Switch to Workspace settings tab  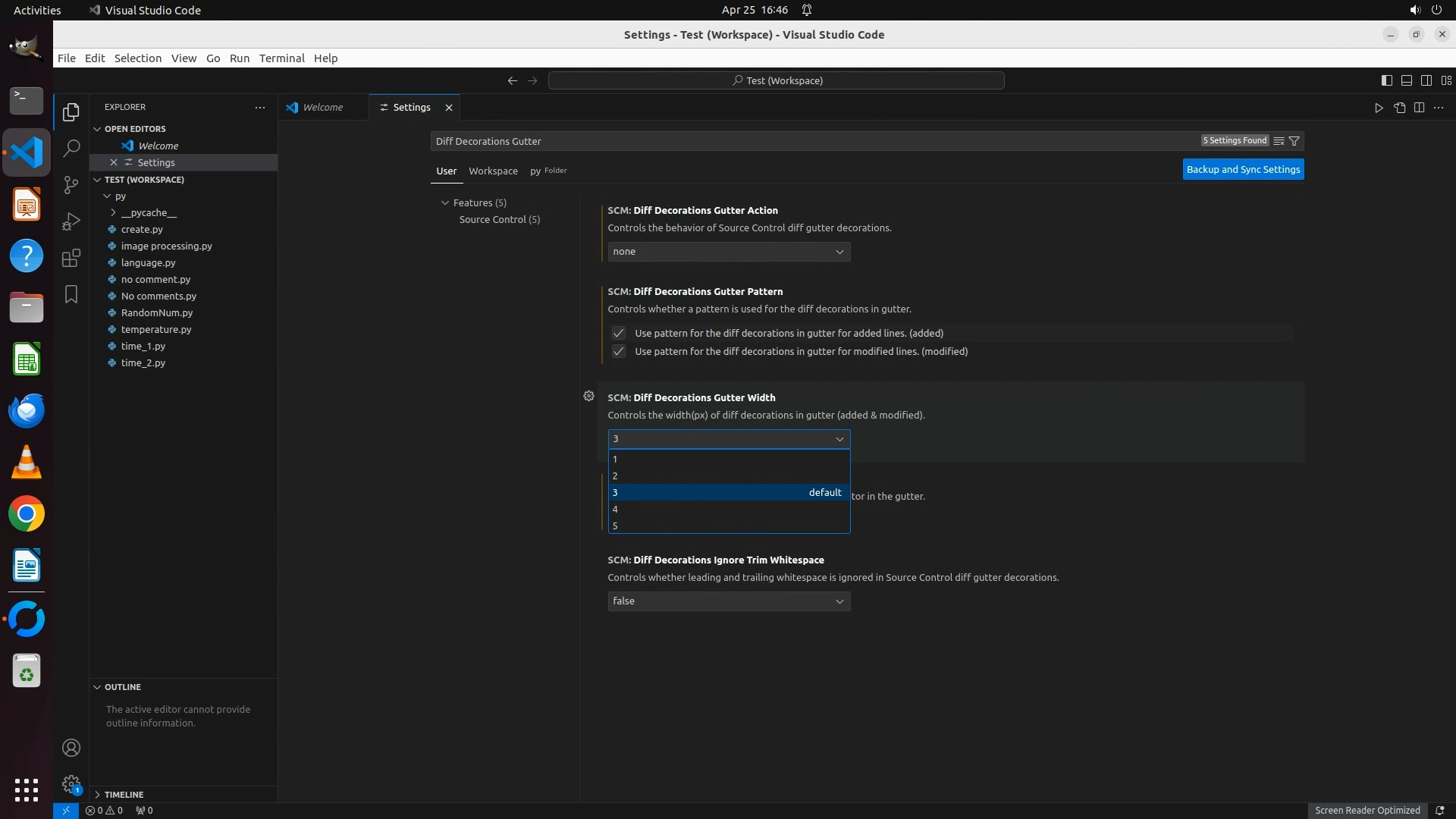click(493, 171)
